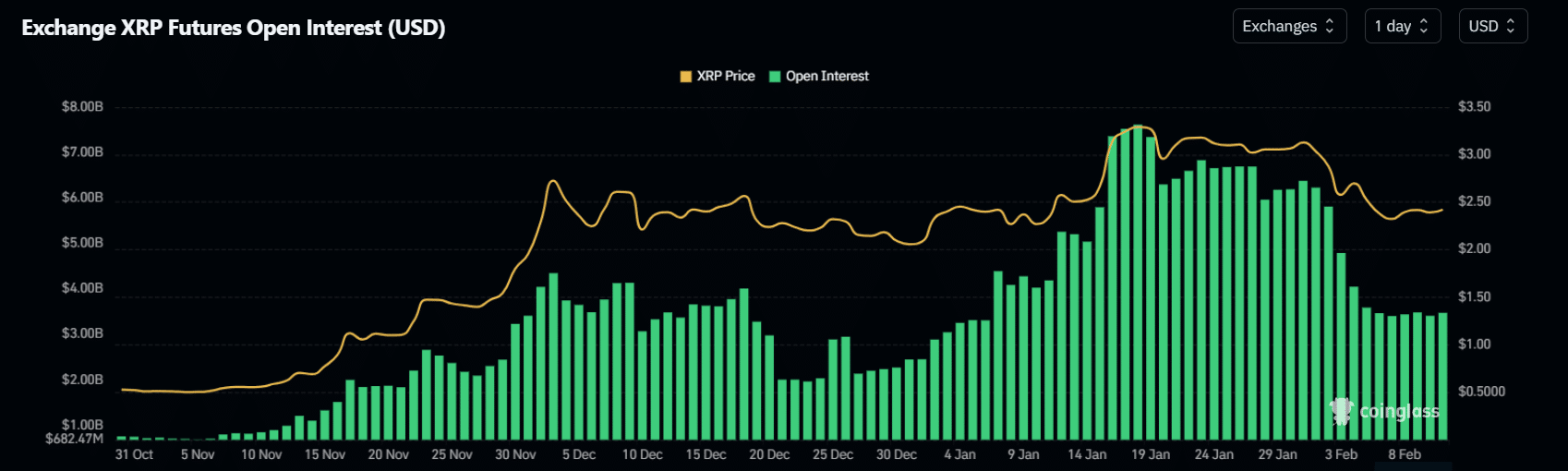Click the green Open Interest legend swatch

(x=776, y=77)
